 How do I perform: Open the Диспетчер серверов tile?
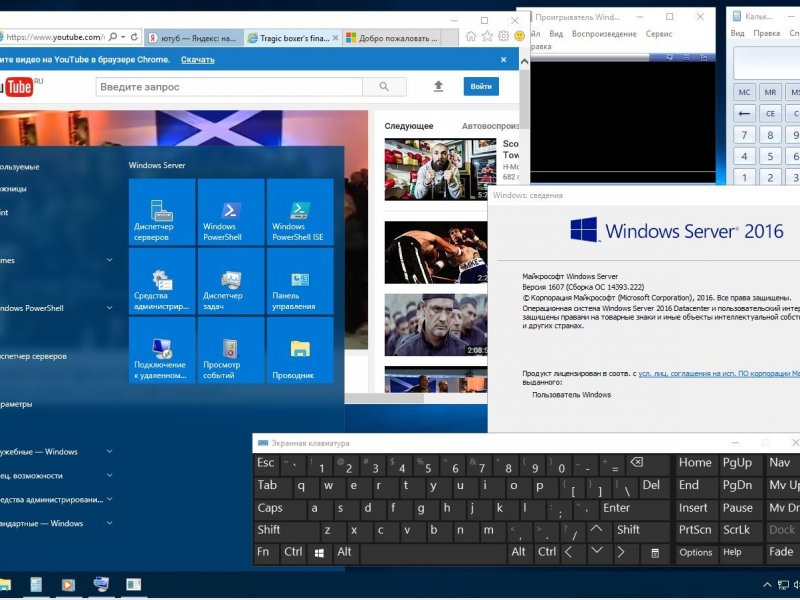tap(162, 212)
